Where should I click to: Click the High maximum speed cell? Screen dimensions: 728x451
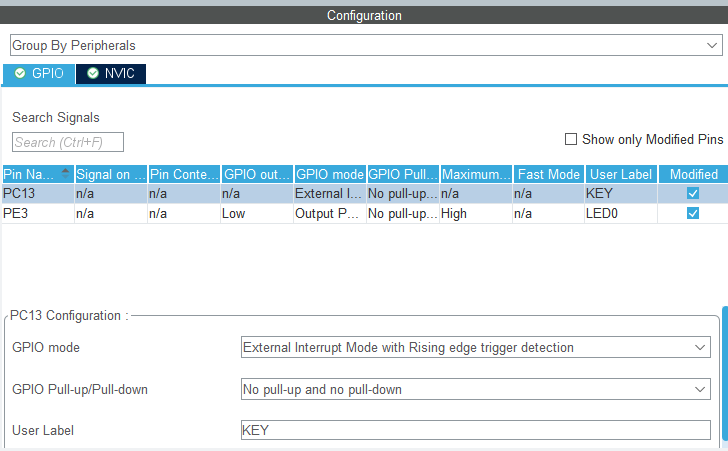click(x=476, y=214)
